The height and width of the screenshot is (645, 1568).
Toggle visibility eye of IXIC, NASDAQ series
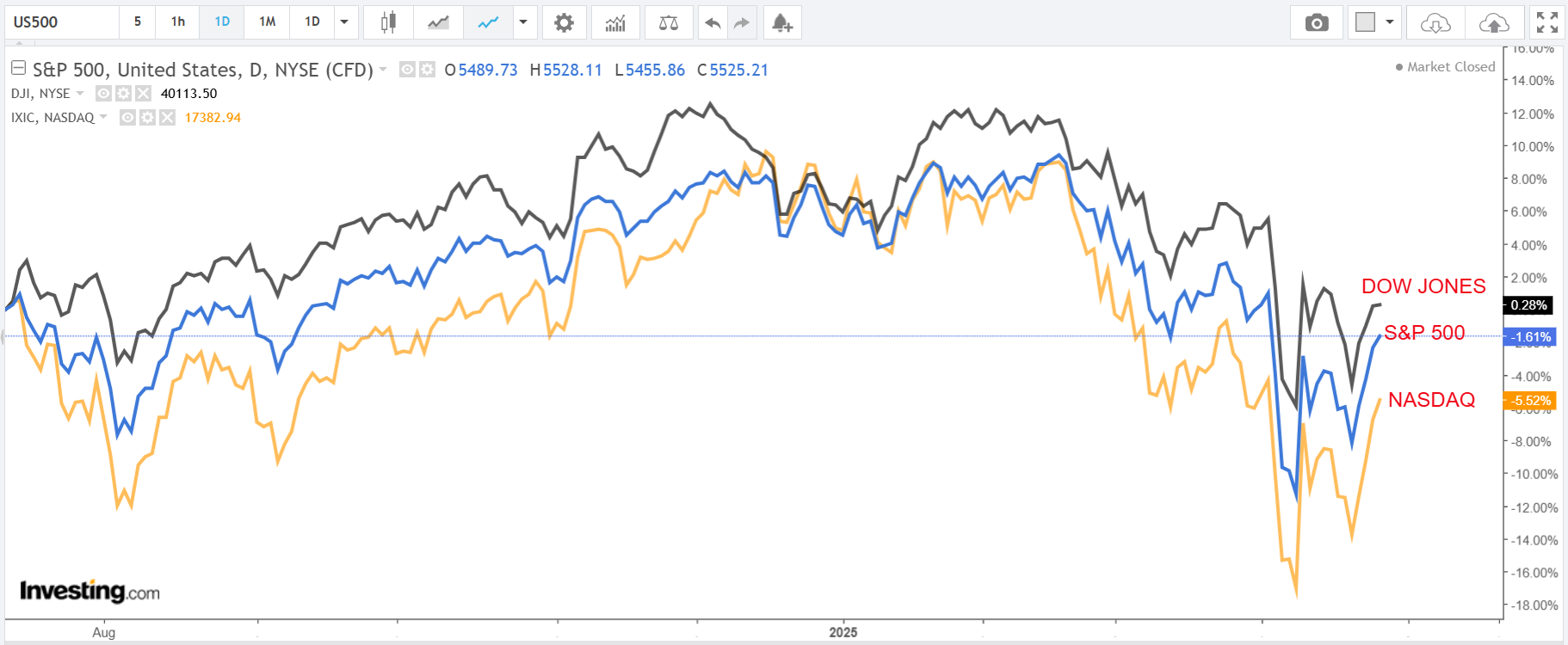point(127,117)
